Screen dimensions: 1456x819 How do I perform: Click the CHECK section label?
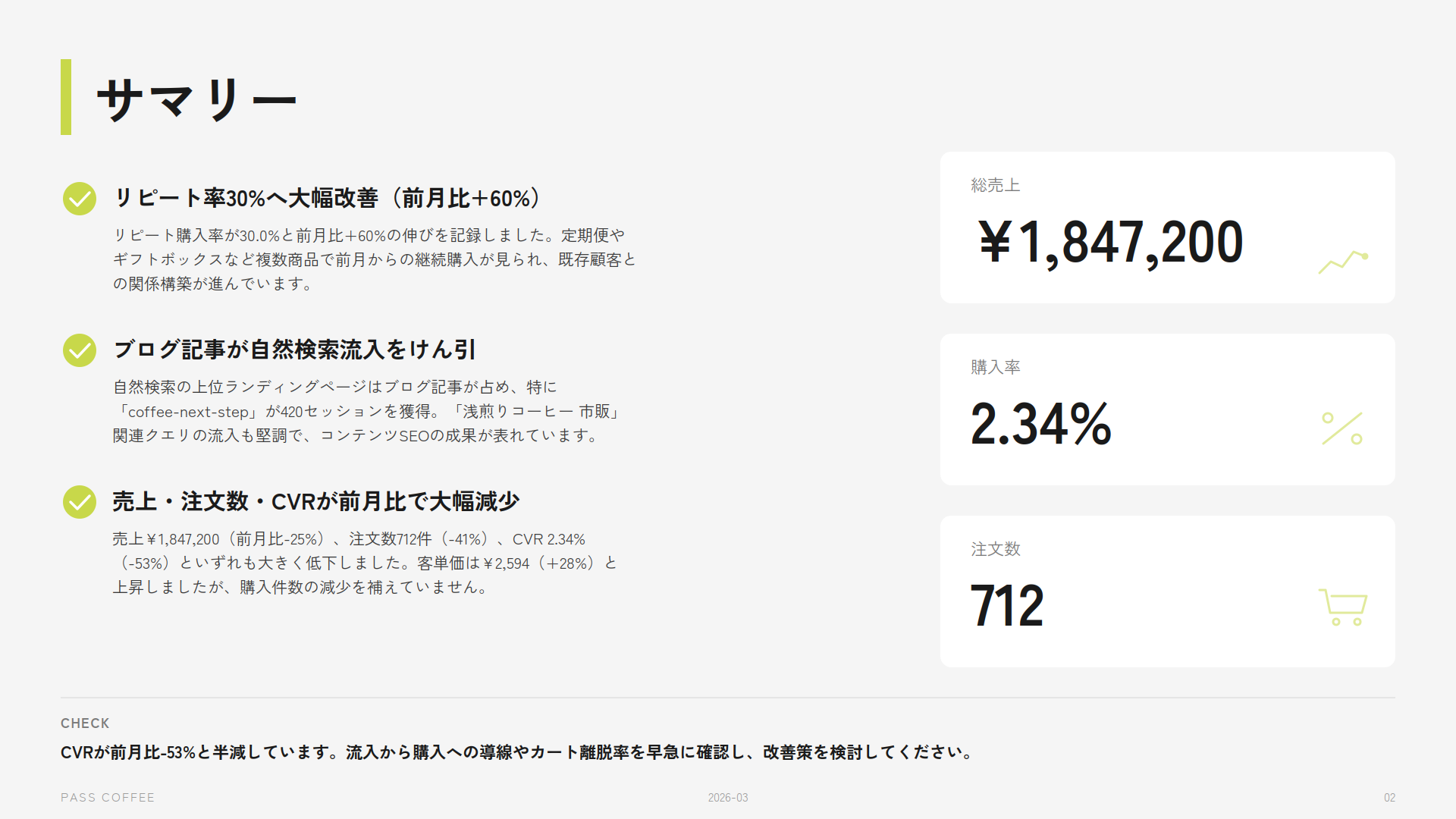(x=85, y=723)
